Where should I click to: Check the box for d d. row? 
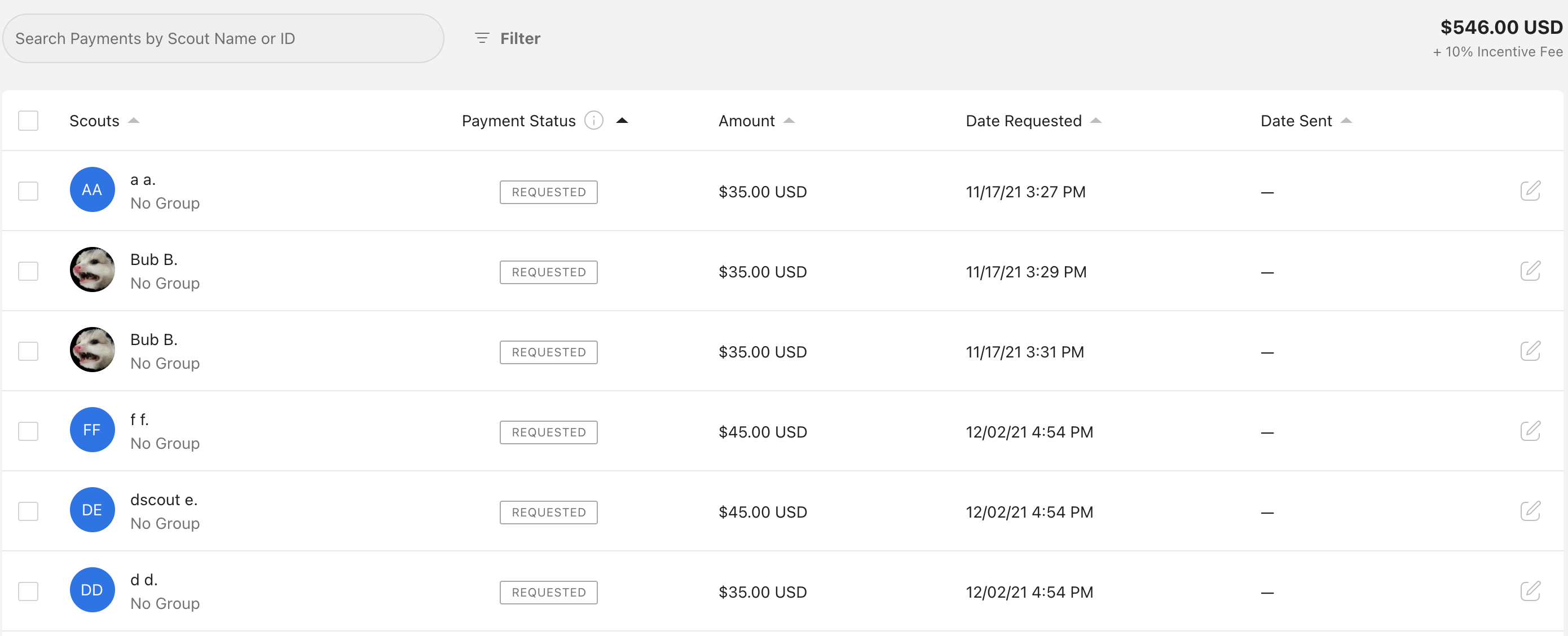point(28,591)
